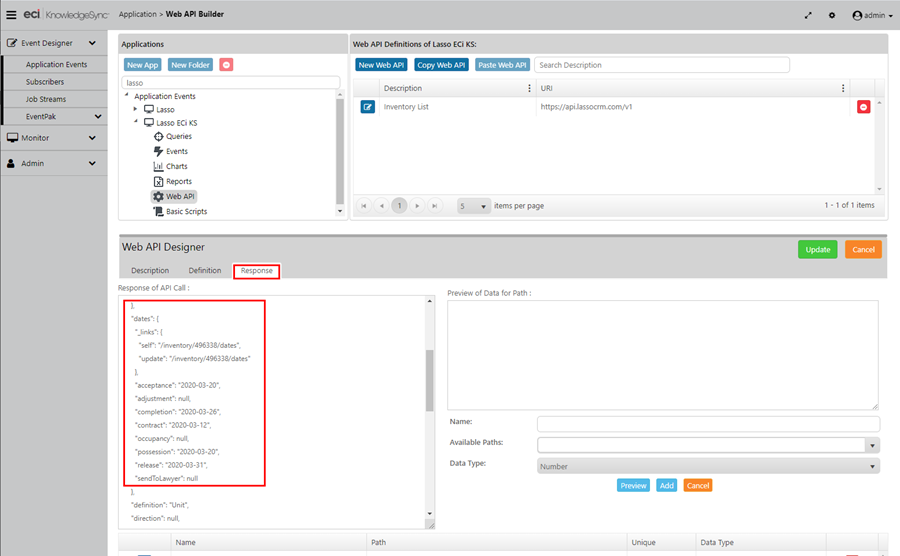Select the Inventory List description cell

(x=457, y=107)
